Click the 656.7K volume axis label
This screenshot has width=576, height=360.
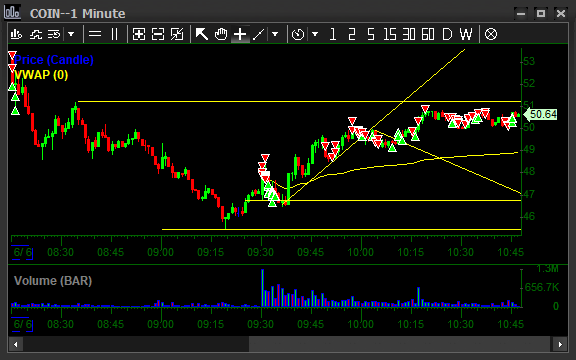coord(542,287)
